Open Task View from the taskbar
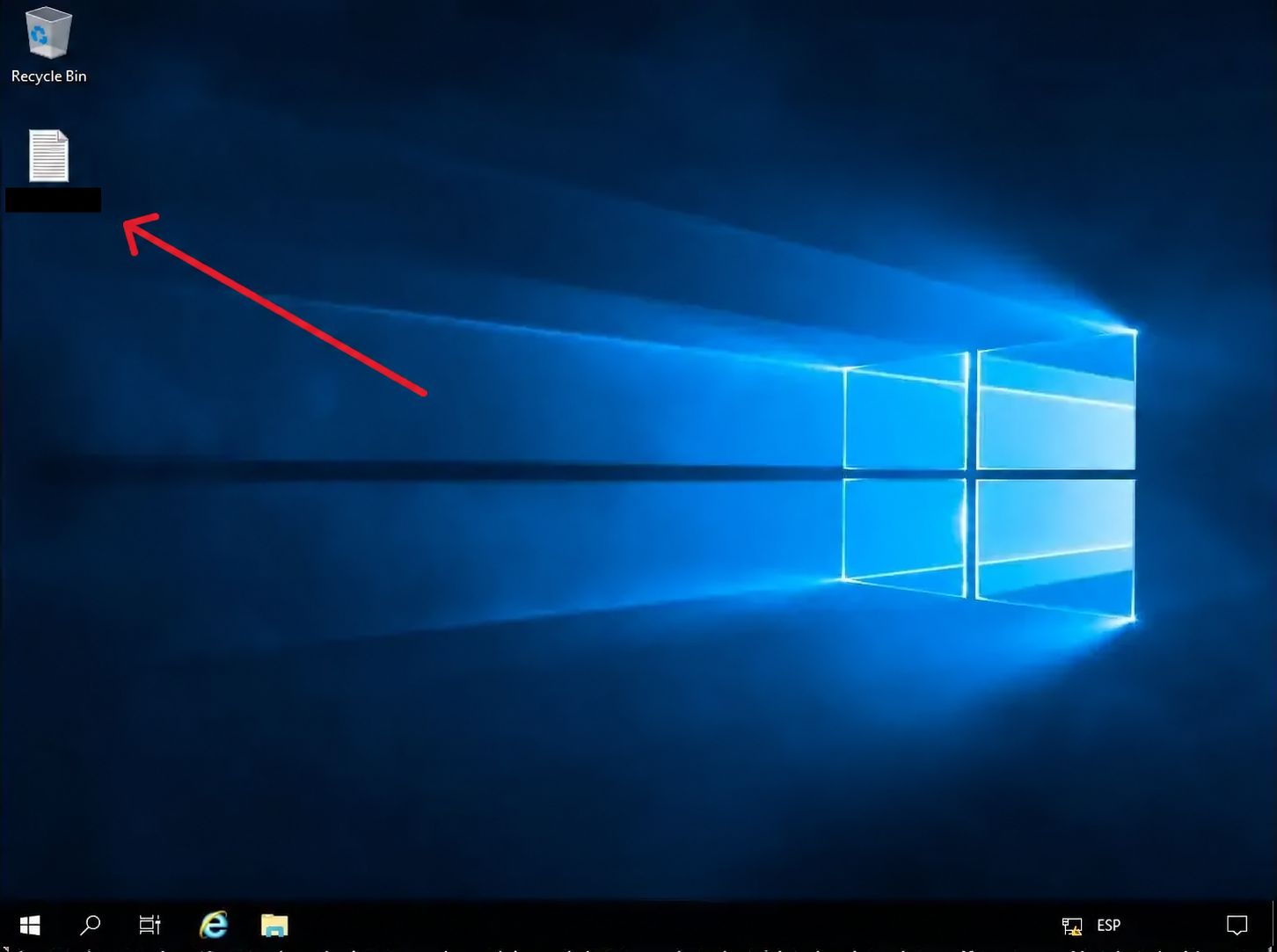The image size is (1277, 952). coord(150,925)
